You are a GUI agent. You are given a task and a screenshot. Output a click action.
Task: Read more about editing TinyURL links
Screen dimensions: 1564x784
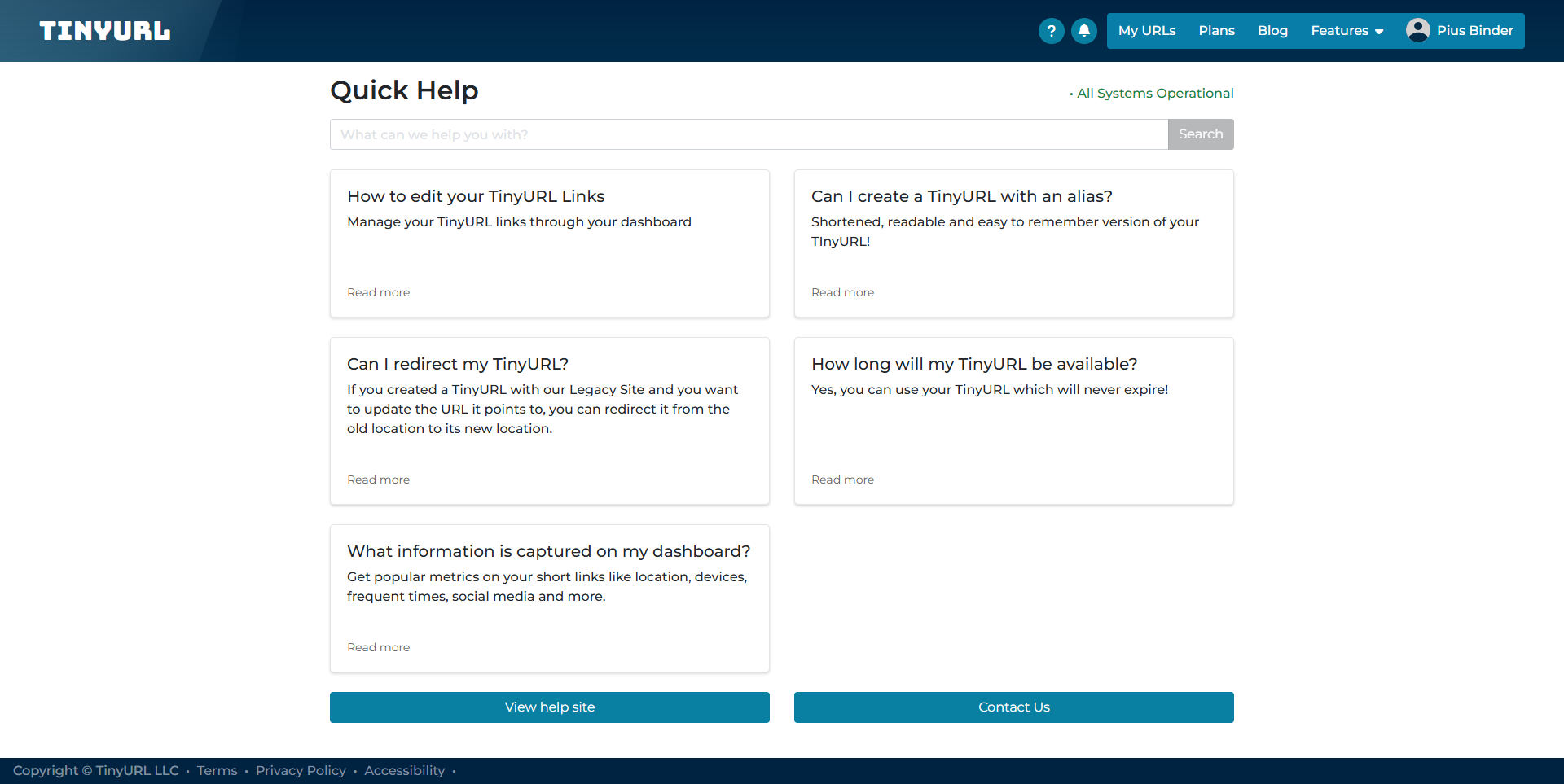point(378,292)
